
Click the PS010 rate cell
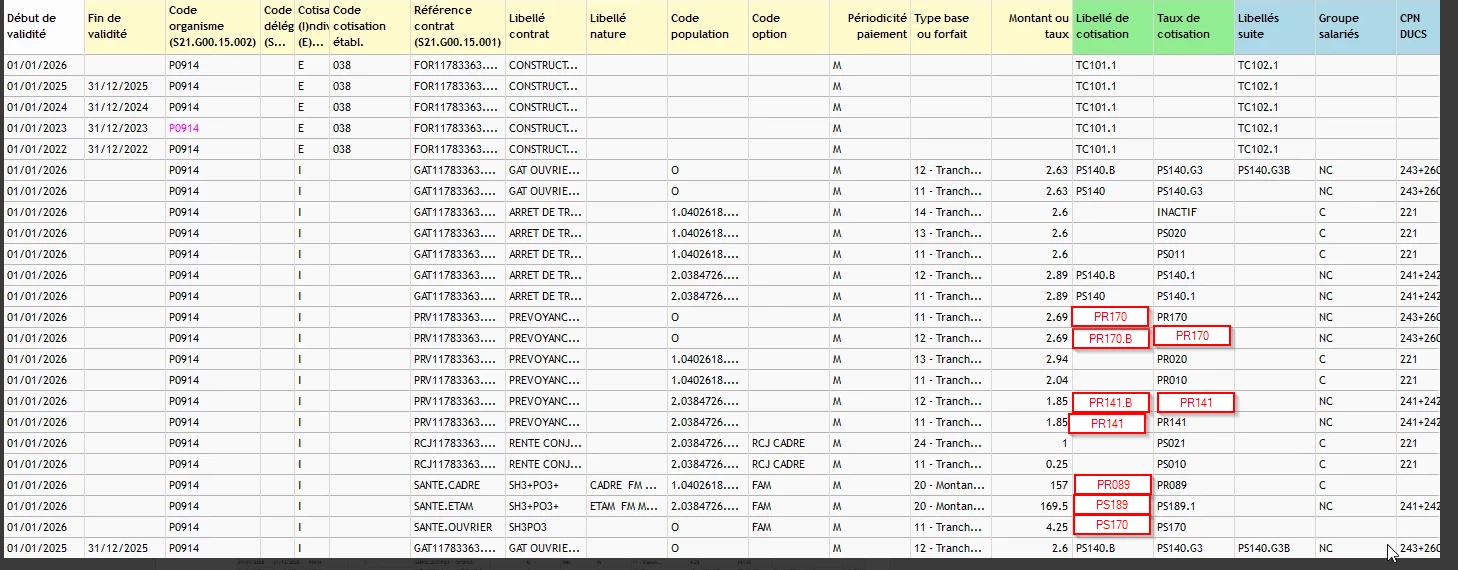1193,464
